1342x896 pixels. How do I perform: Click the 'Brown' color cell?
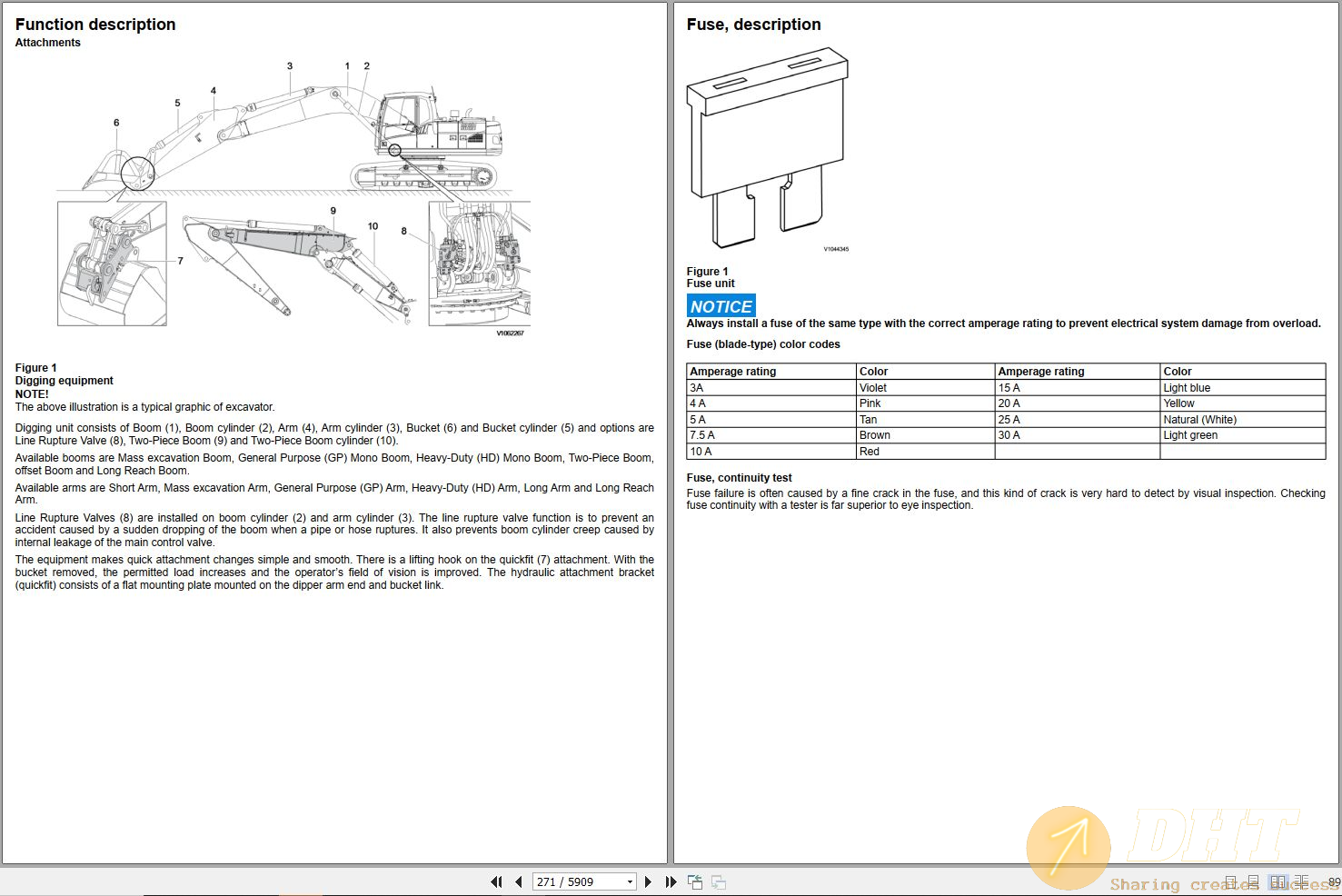pos(925,435)
